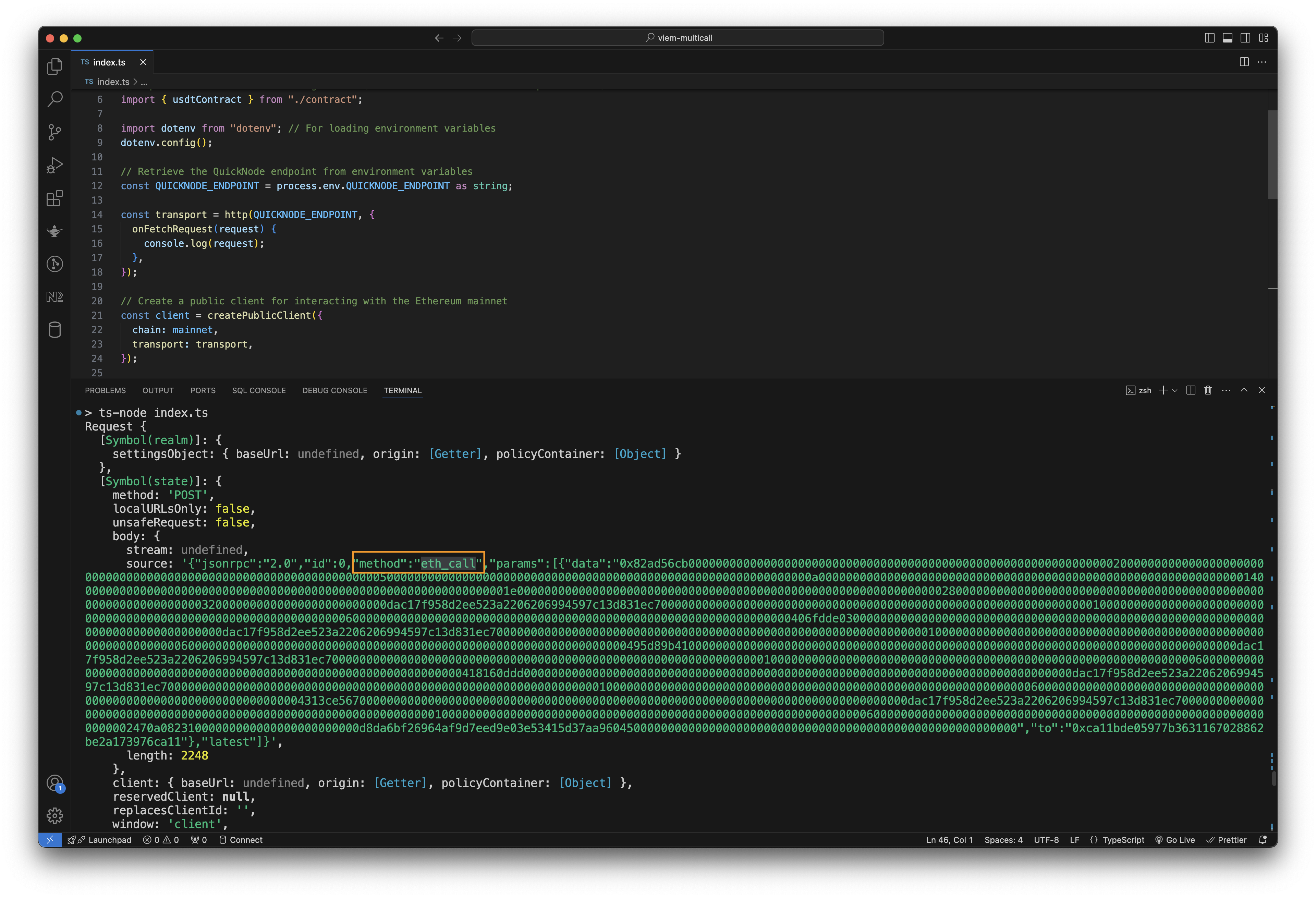Click the ports forwarded status item
This screenshot has height=898, width=1316.
(x=199, y=840)
